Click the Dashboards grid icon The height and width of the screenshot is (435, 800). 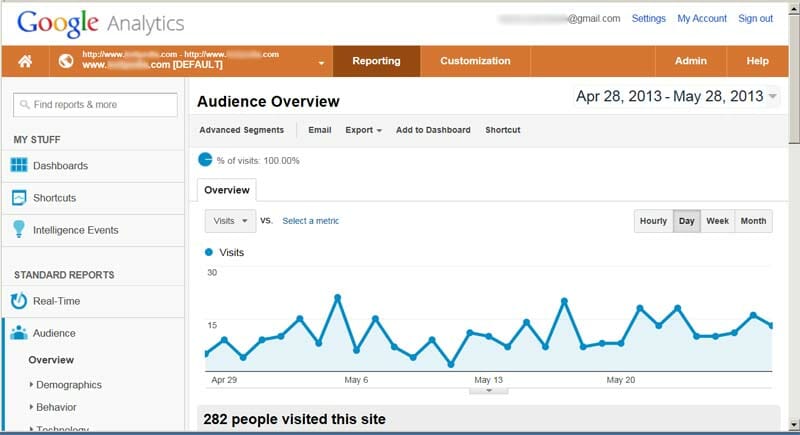(x=19, y=166)
